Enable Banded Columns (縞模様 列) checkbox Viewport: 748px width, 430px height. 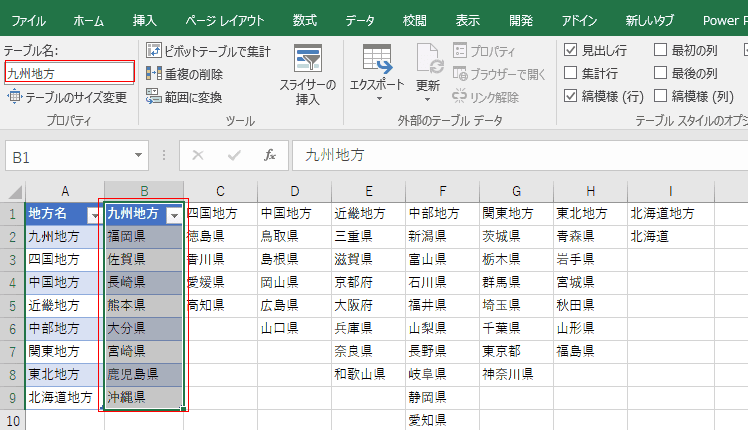pos(660,95)
